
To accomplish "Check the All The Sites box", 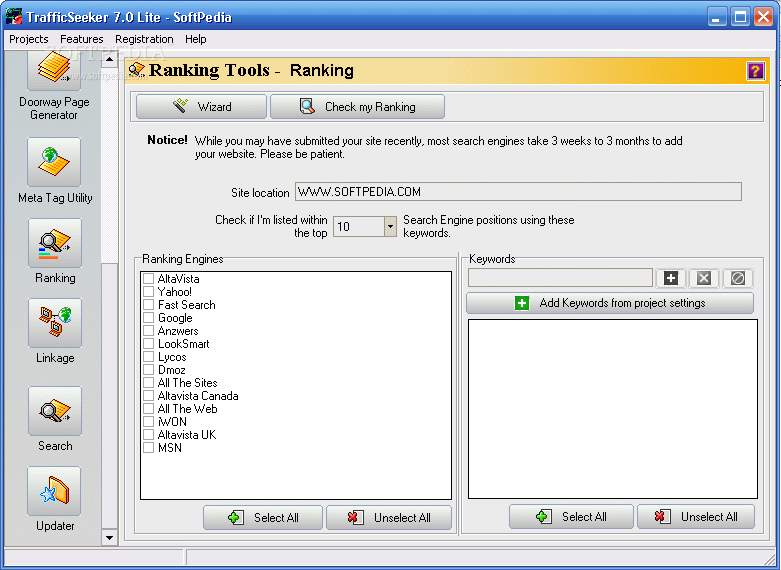I will point(148,382).
